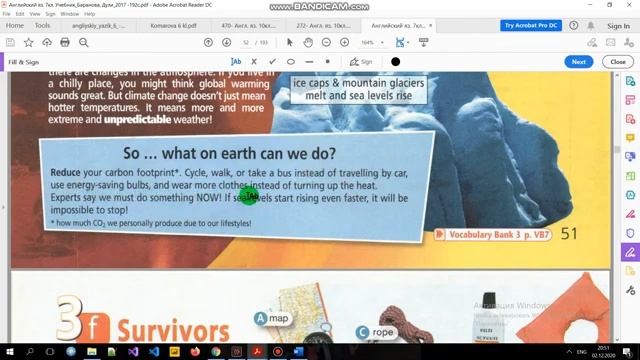Zoom out with the minus button
The width and height of the screenshot is (640, 360).
tap(326, 42)
